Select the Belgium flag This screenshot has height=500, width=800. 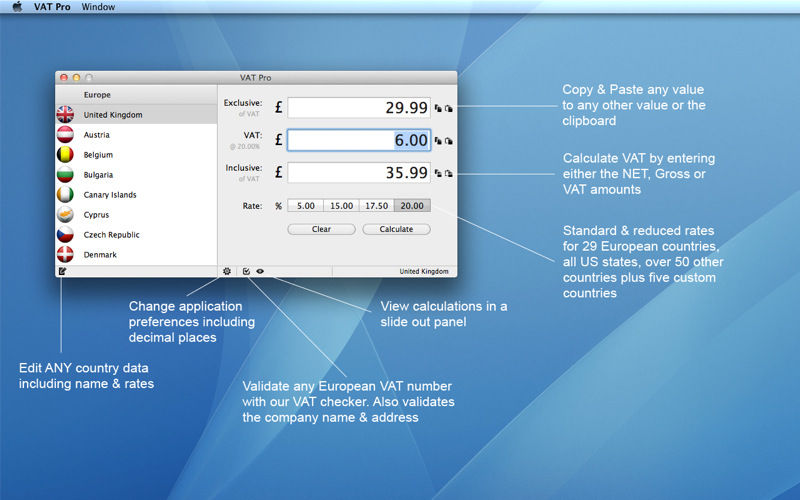(x=65, y=155)
